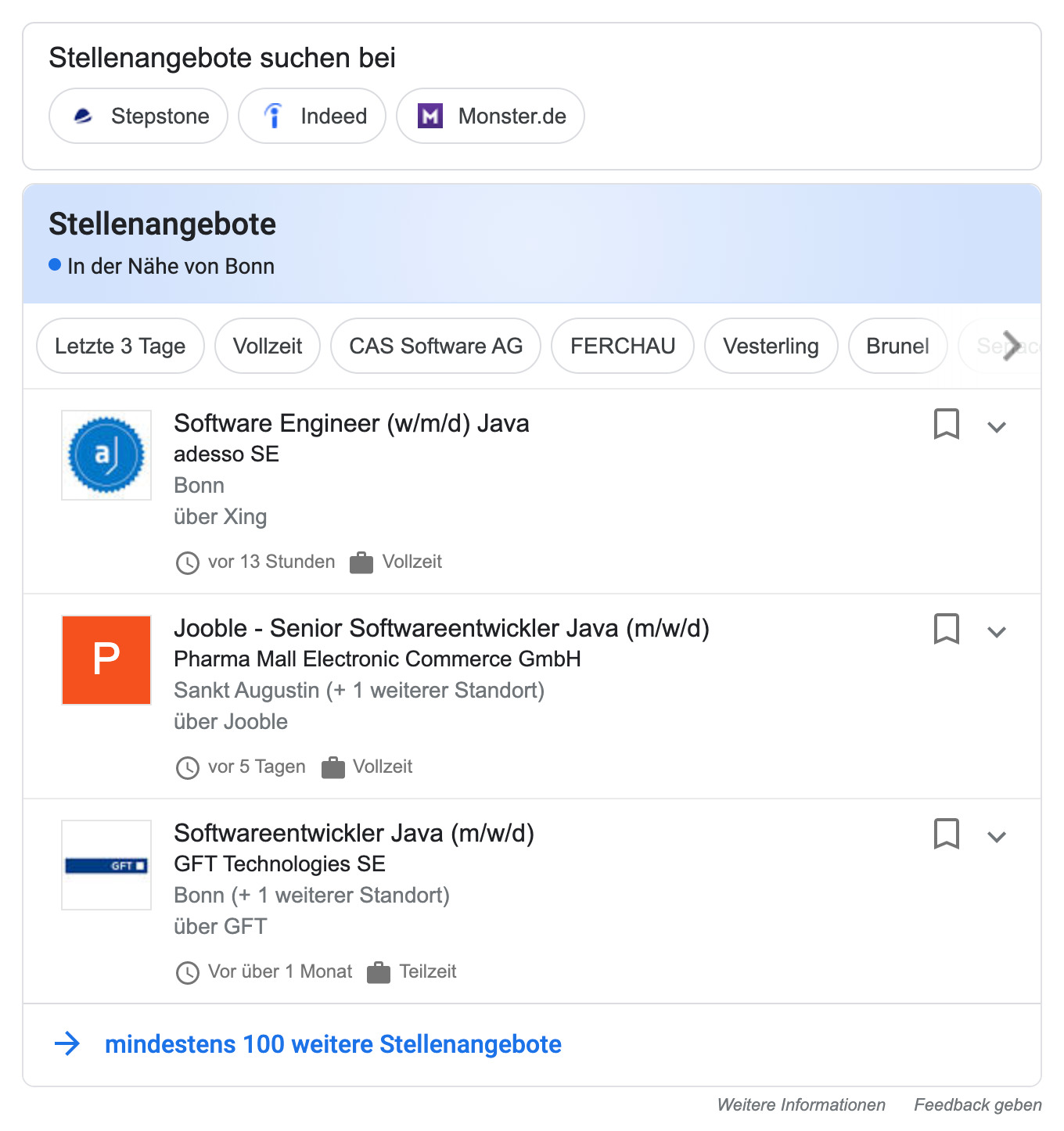The width and height of the screenshot is (1064, 1131).
Task: Bookmark the adesso SE Software Engineer job
Action: pos(946,424)
